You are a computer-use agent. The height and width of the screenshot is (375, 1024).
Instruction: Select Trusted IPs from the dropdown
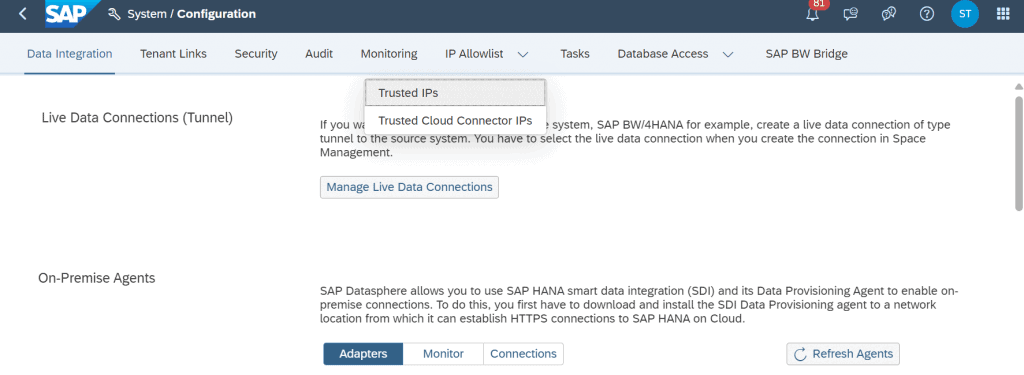[455, 93]
